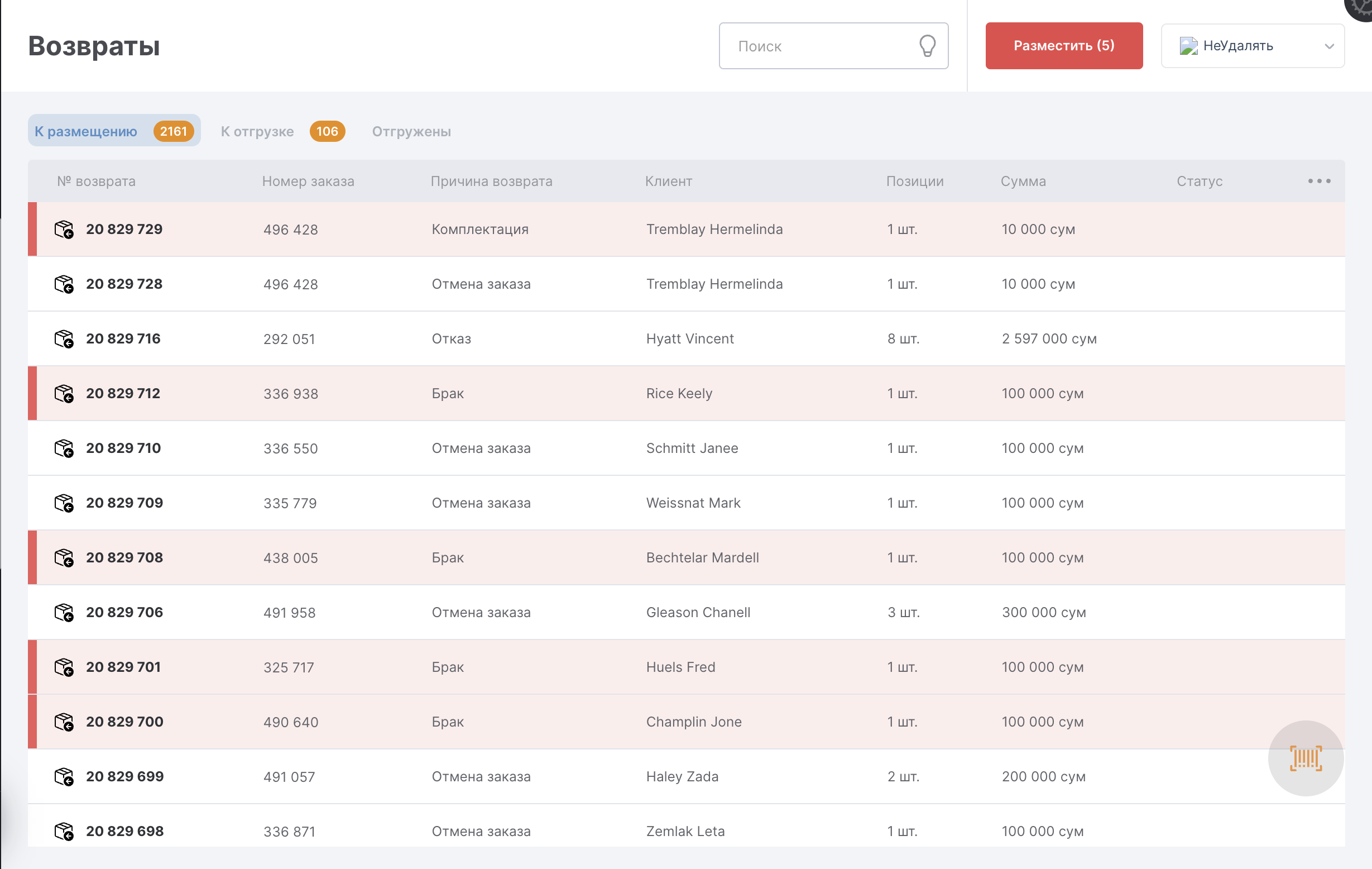
Task: Click the barcode scanner floating button
Action: tap(1306, 758)
